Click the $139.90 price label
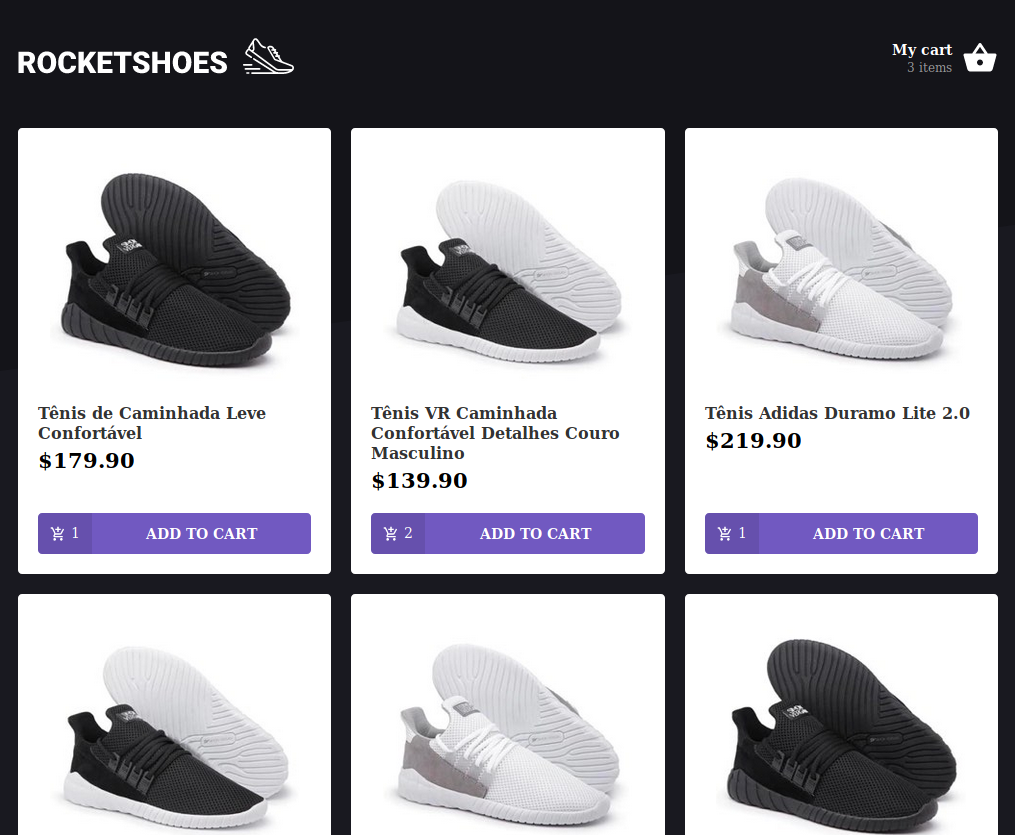The image size is (1015, 835). [419, 481]
